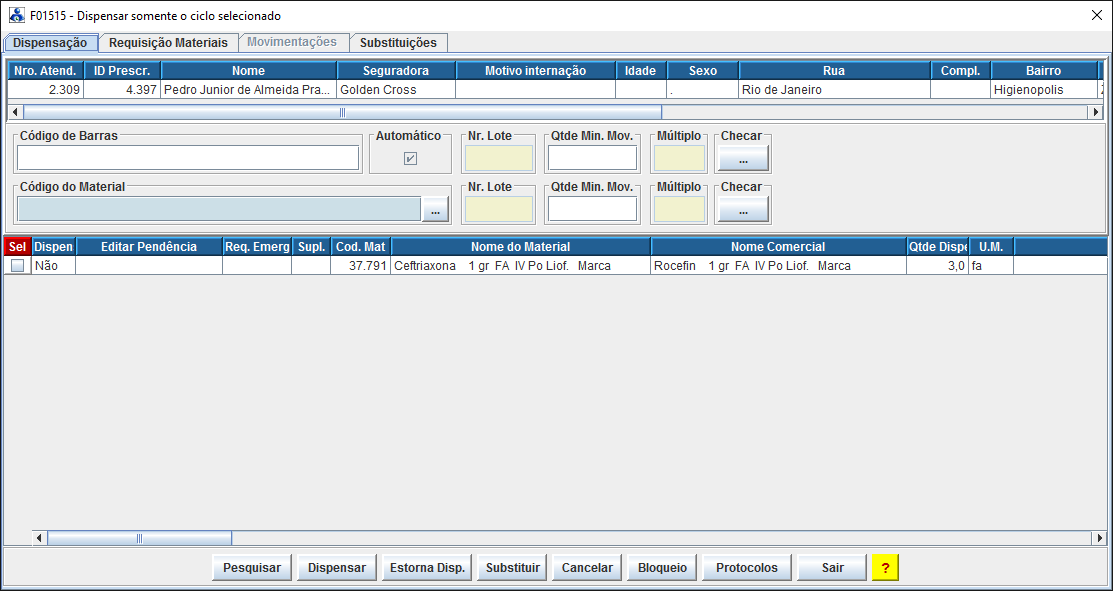Viewport: 1113px width, 591px height.
Task: Click the Dispensar button
Action: click(x=337, y=567)
